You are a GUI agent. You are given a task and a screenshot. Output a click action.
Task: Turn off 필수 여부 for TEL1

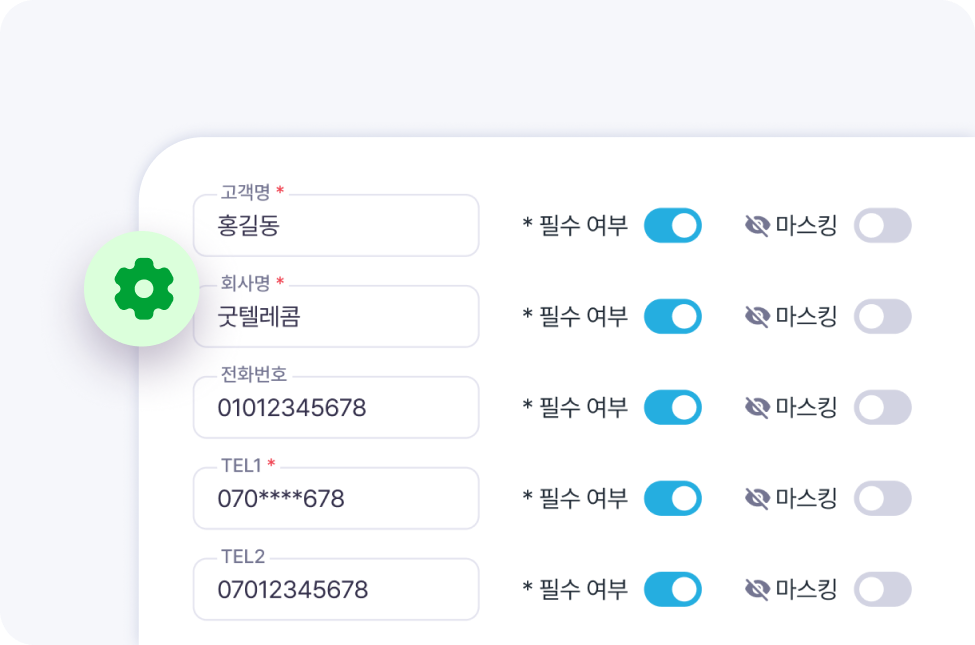672,498
